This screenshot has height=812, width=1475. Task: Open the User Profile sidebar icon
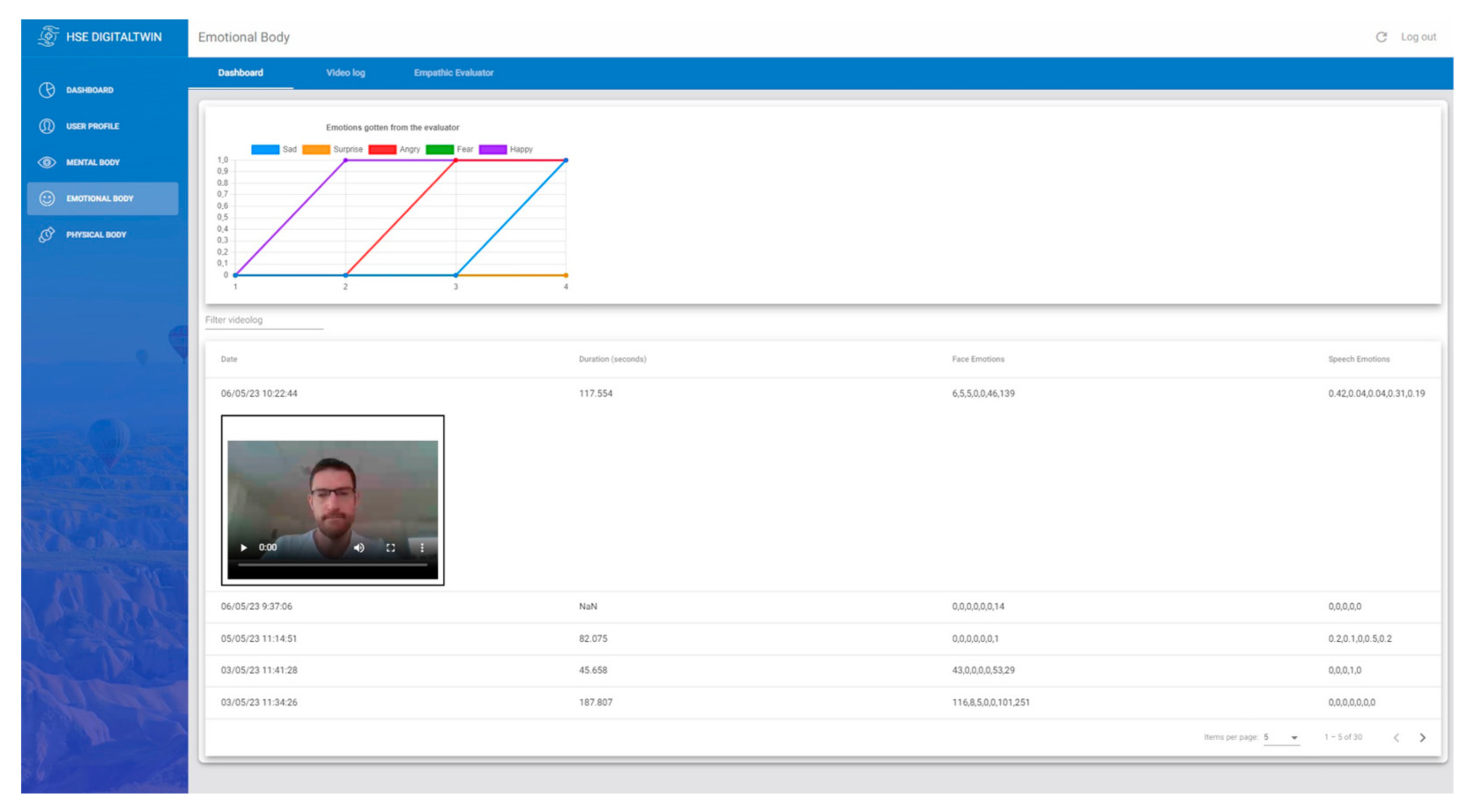[47, 126]
